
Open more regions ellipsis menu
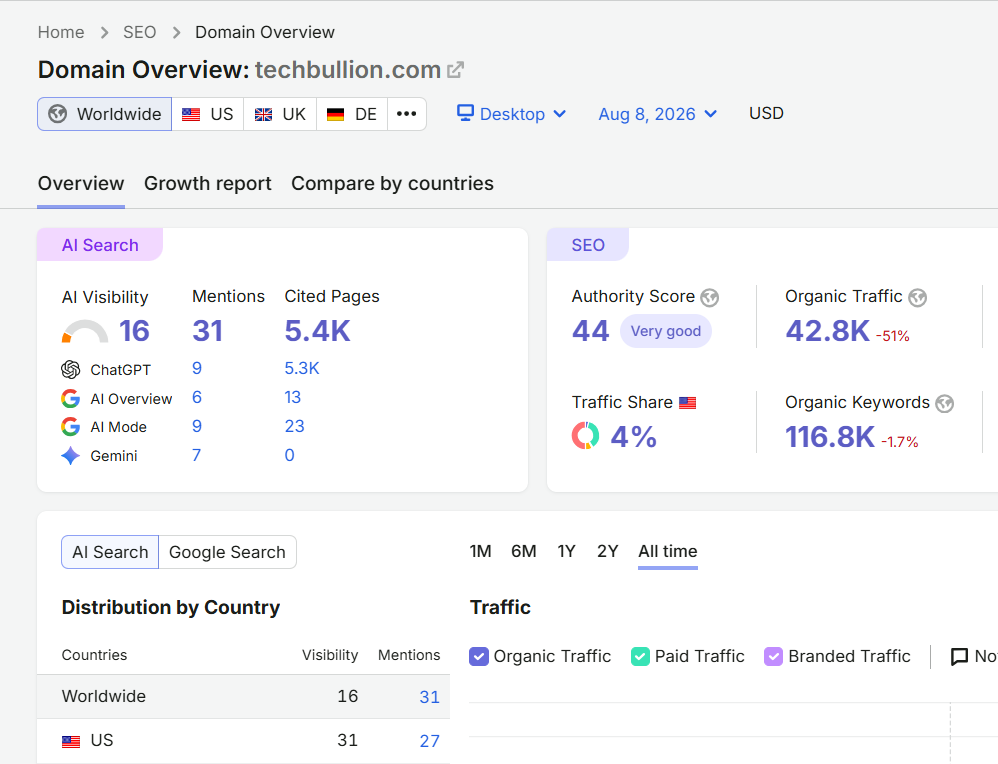tap(407, 114)
